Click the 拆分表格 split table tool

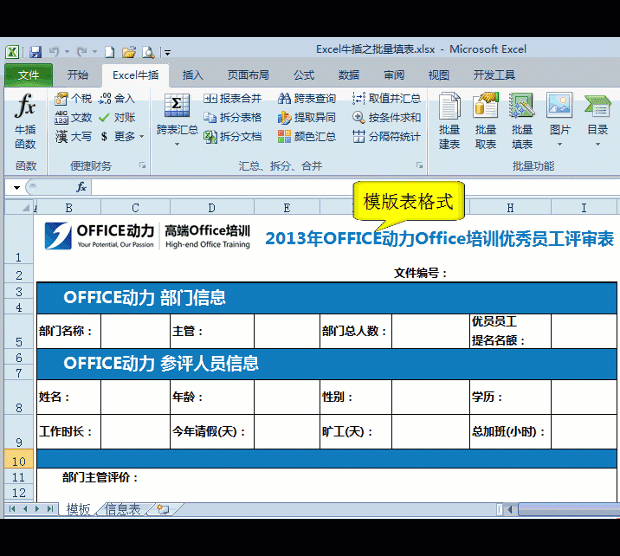pyautogui.click(x=232, y=117)
